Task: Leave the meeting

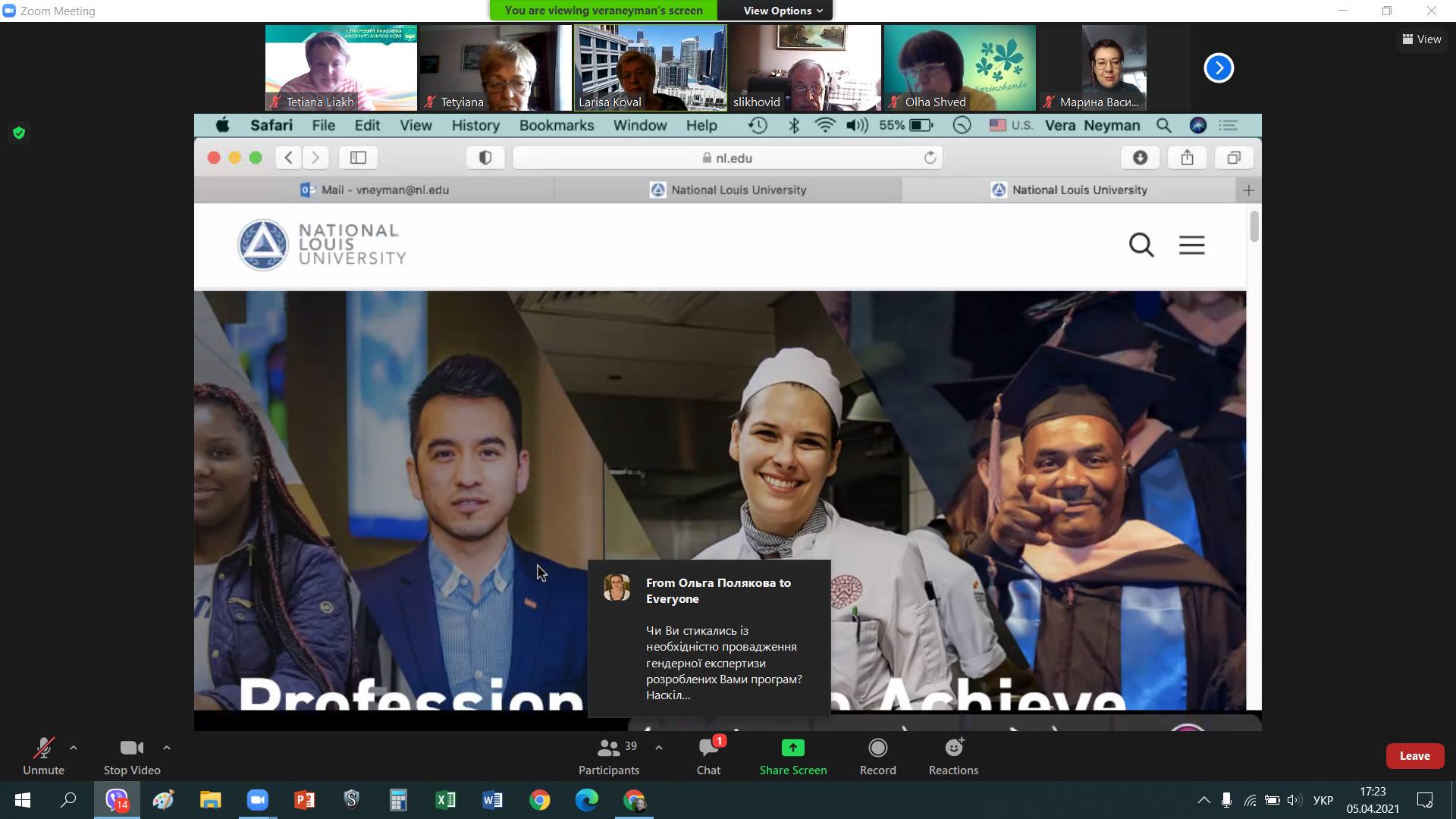Action: pos(1414,756)
